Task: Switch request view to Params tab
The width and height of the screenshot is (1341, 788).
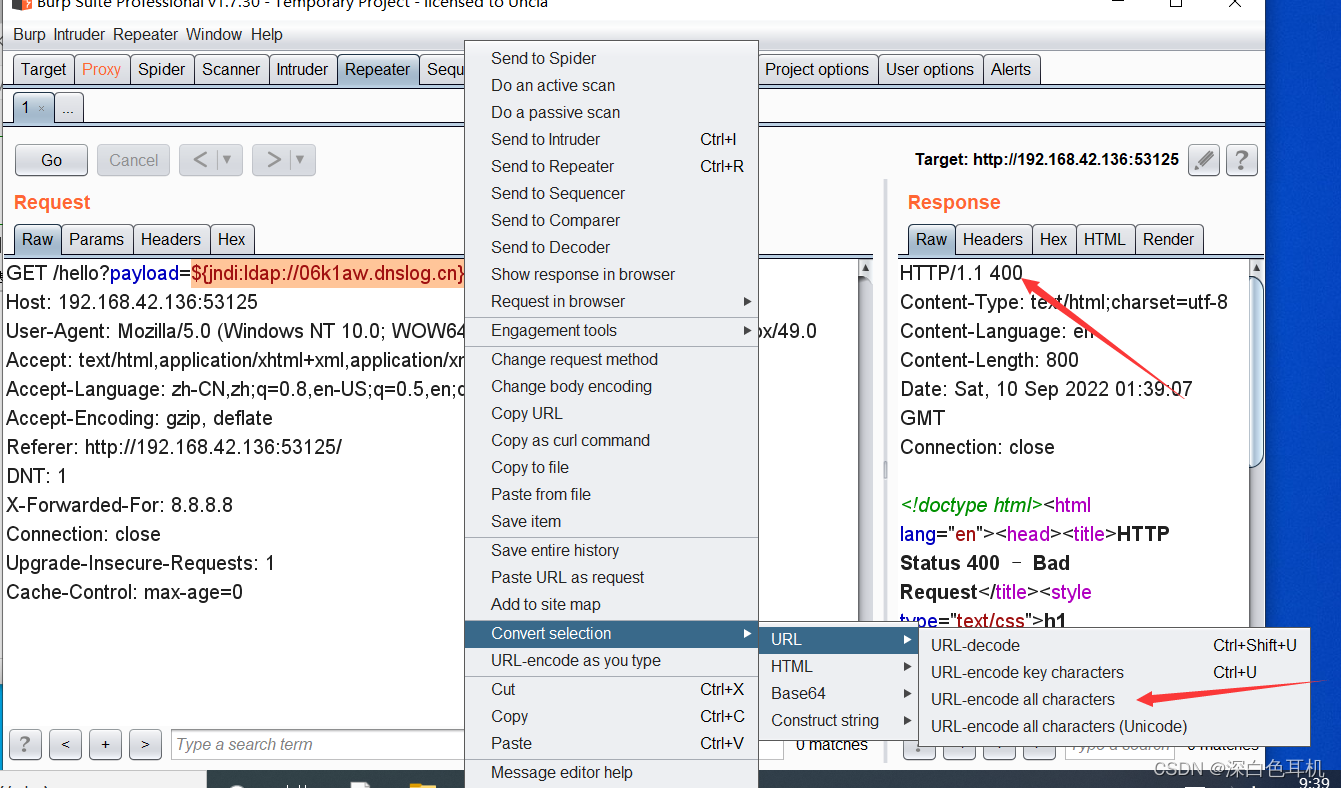Action: 97,239
